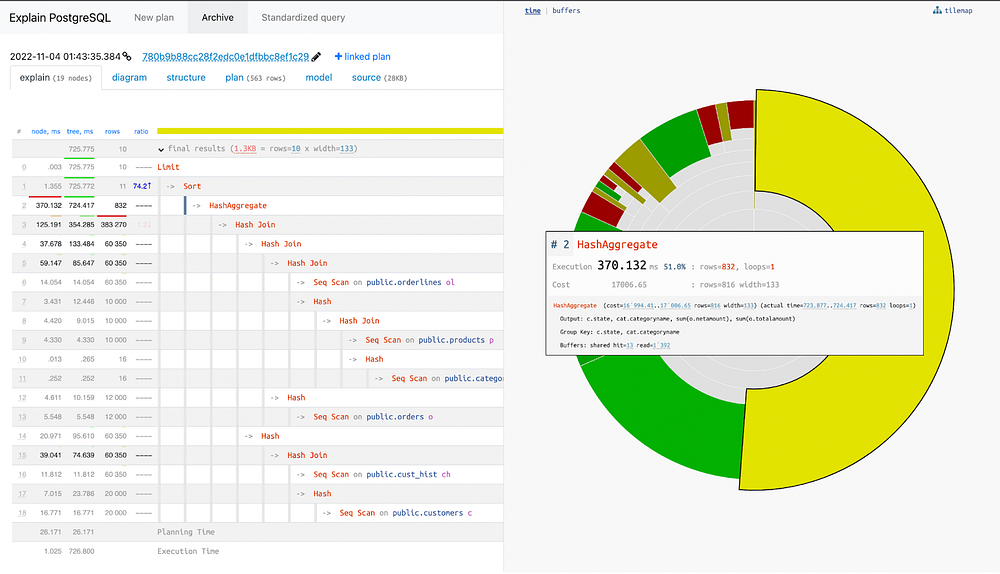
Task: Select Seq Scan on public.products p
Action: pyautogui.click(x=429, y=340)
